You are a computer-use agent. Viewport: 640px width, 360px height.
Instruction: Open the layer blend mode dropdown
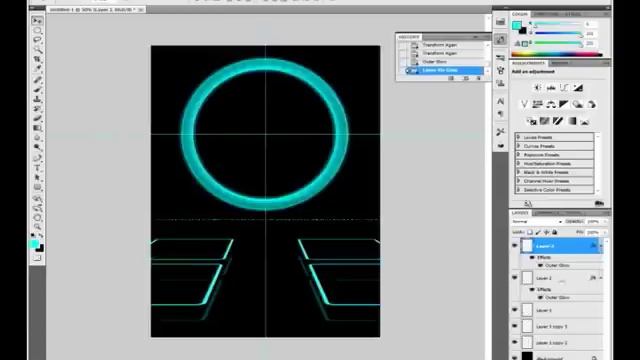coord(537,222)
